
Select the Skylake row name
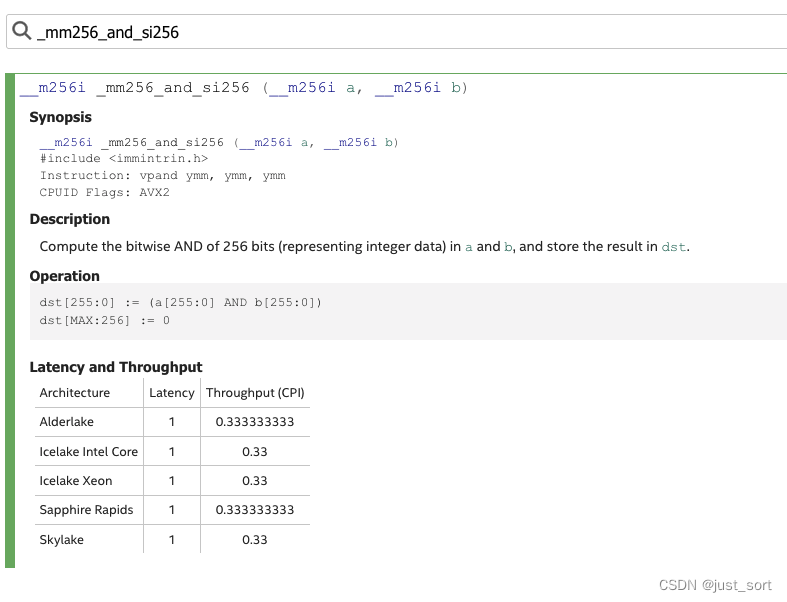[x=62, y=540]
